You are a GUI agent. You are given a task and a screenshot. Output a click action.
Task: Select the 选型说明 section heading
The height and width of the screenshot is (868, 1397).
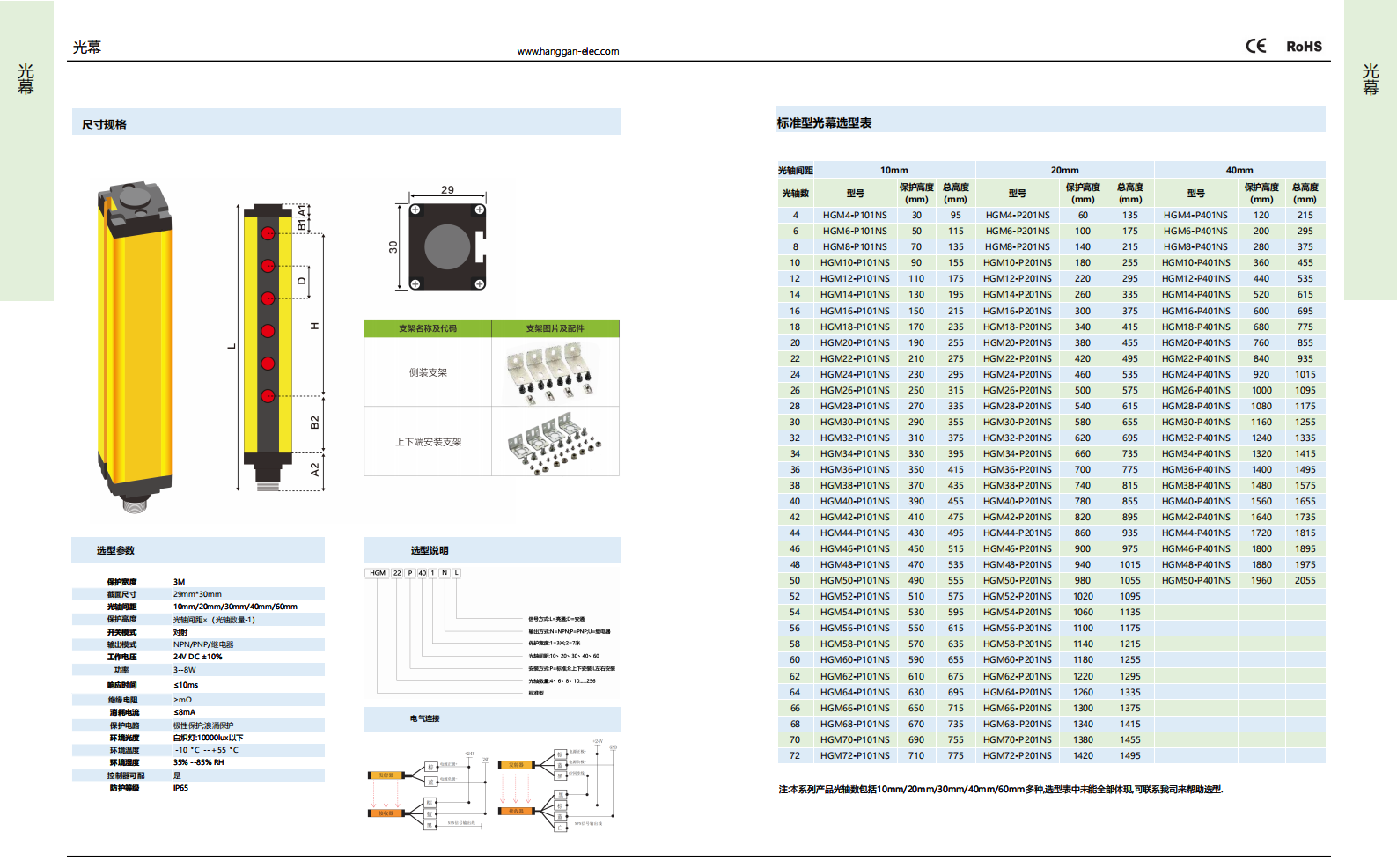point(430,550)
